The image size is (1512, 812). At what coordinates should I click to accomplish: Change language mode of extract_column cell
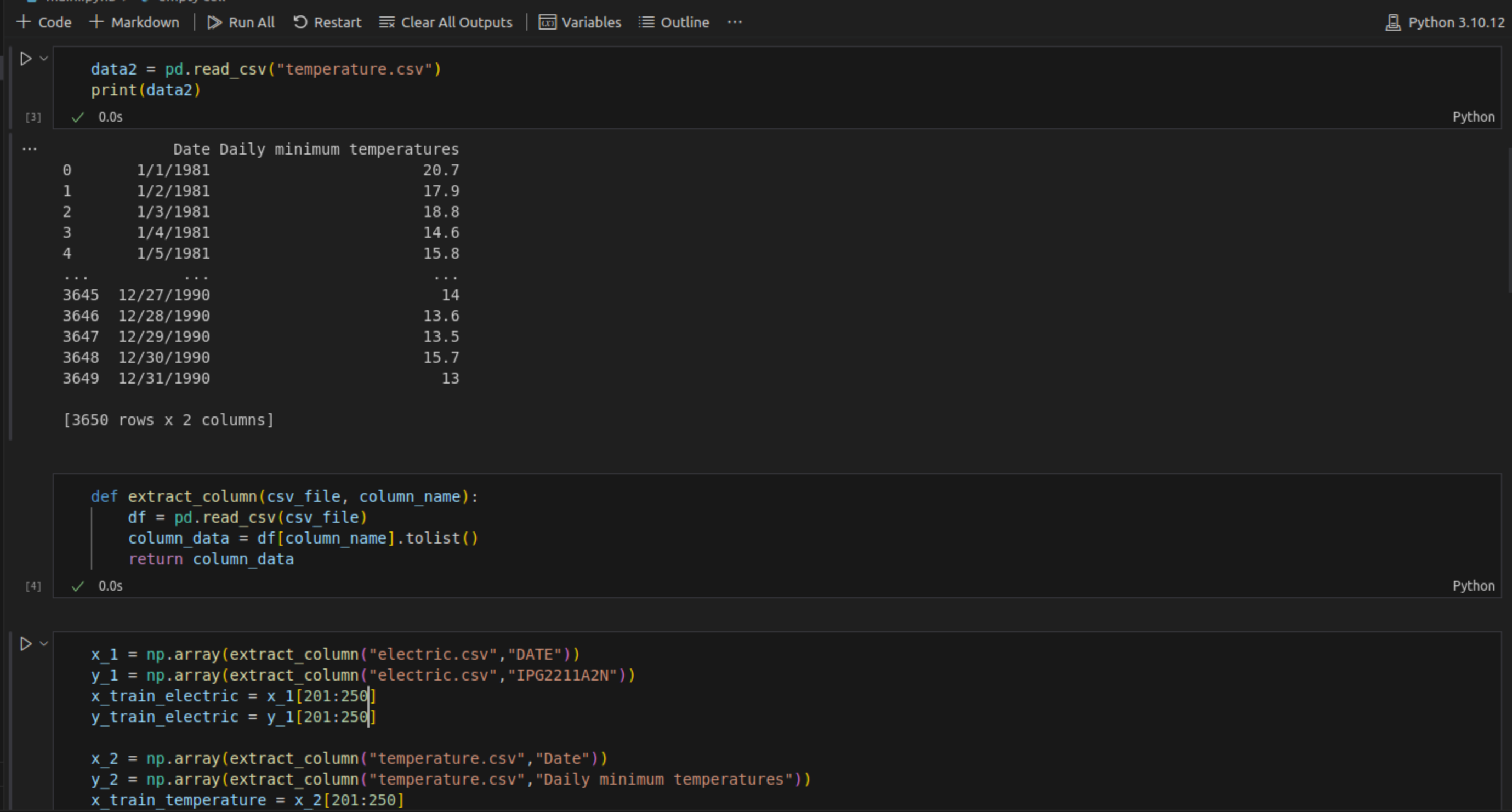(1473, 586)
